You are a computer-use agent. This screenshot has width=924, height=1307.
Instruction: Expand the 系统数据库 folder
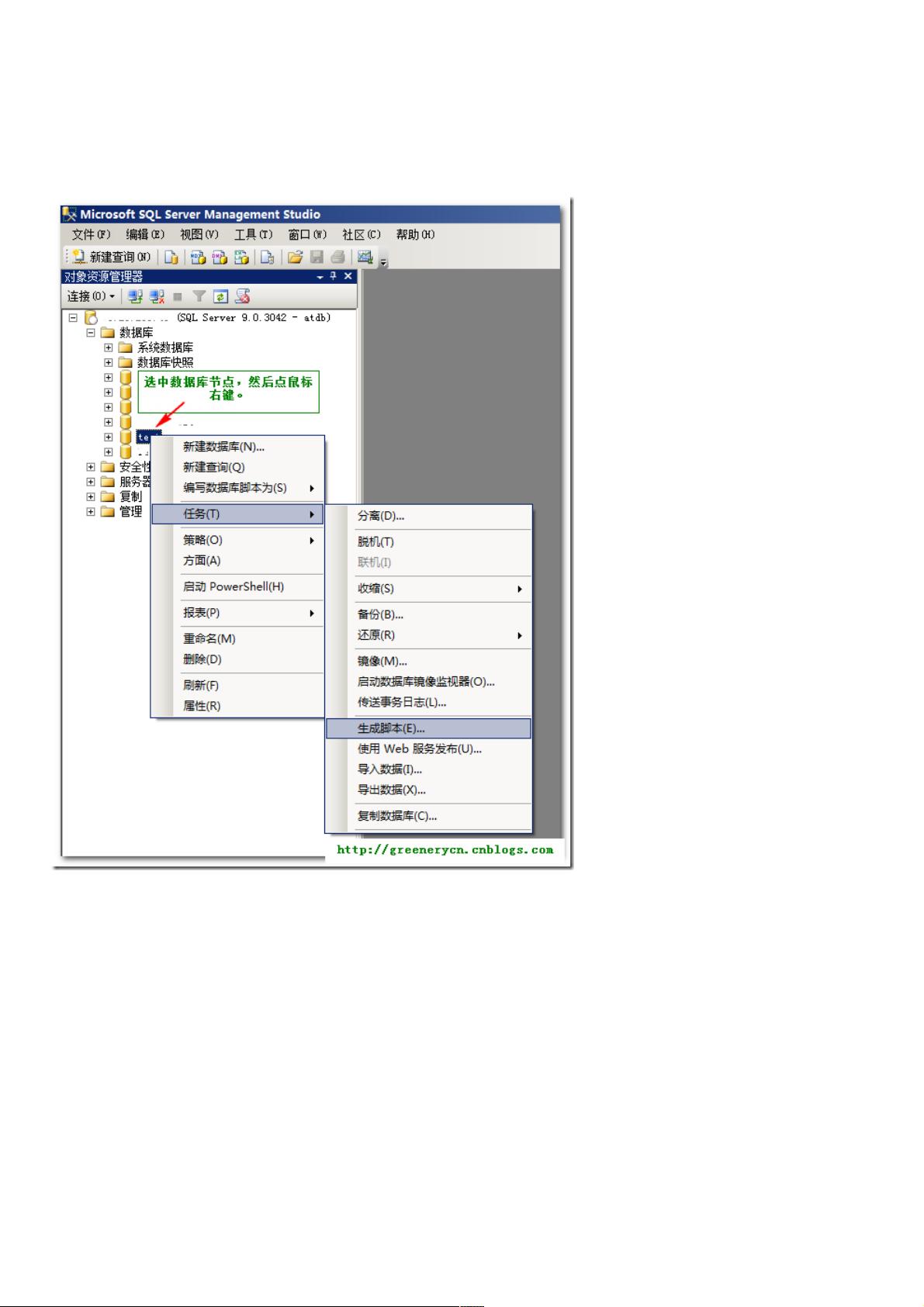[x=109, y=347]
